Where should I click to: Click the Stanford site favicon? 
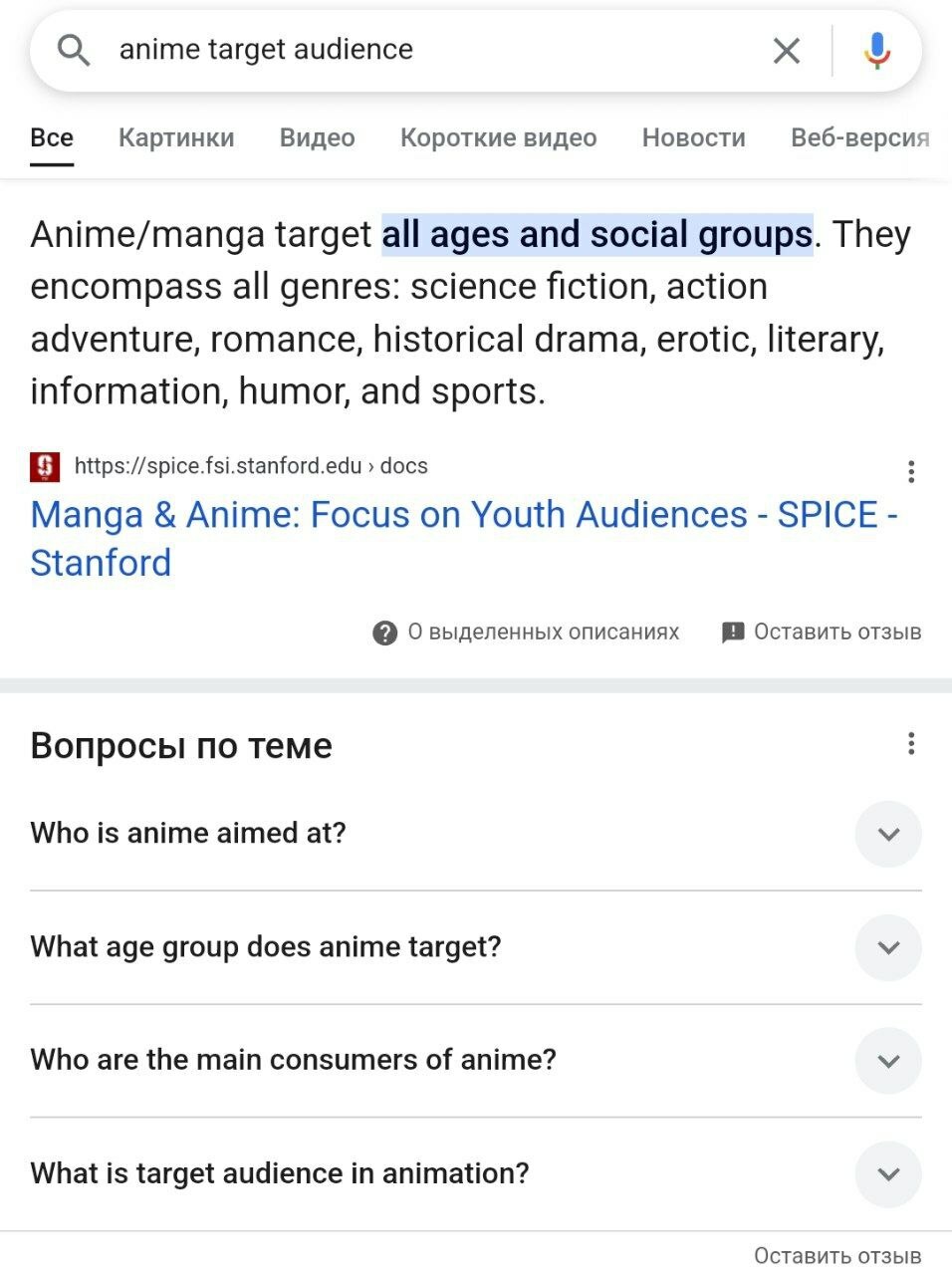[45, 466]
